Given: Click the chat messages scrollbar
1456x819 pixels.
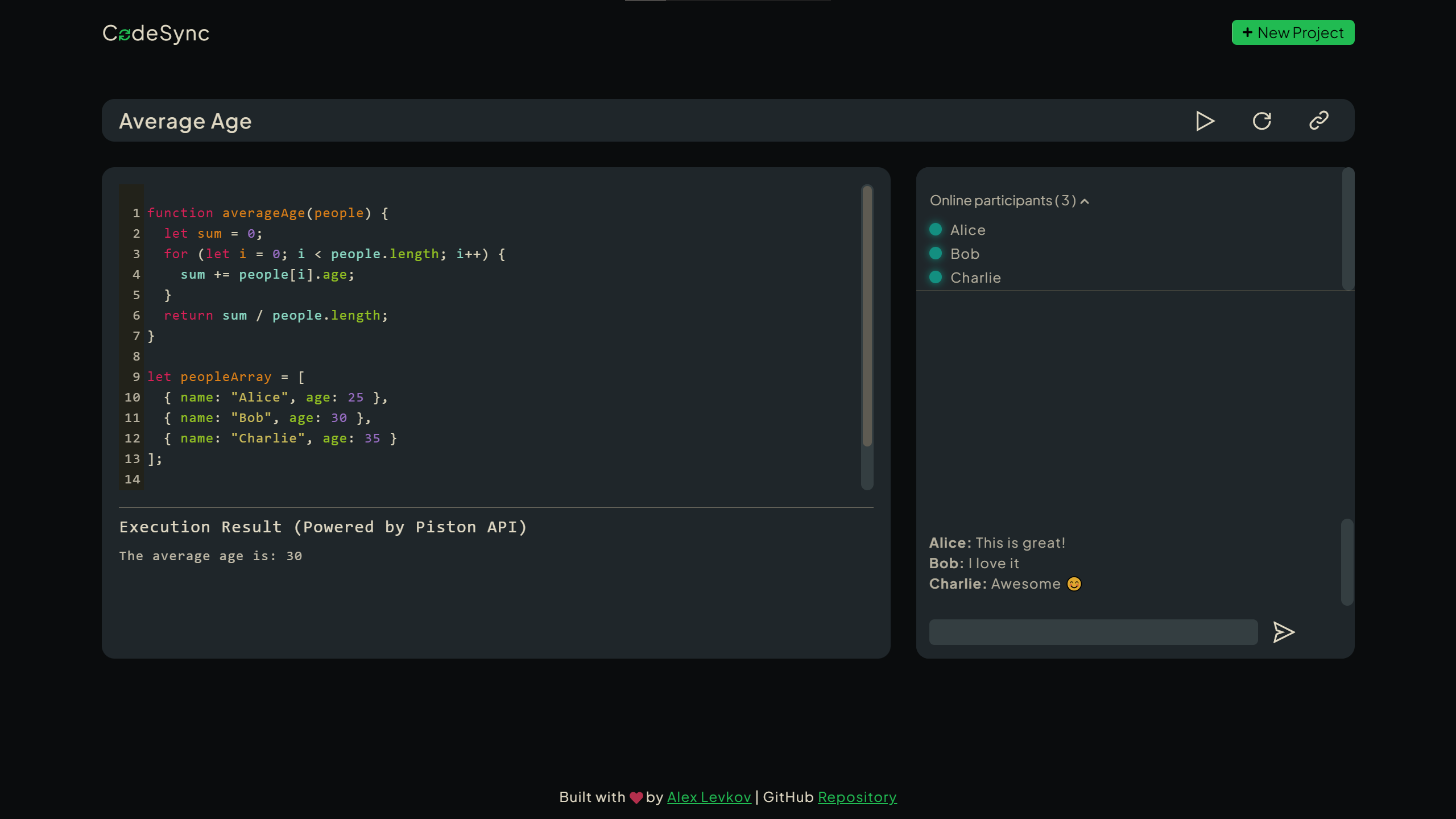Looking at the screenshot, I should click(1347, 562).
